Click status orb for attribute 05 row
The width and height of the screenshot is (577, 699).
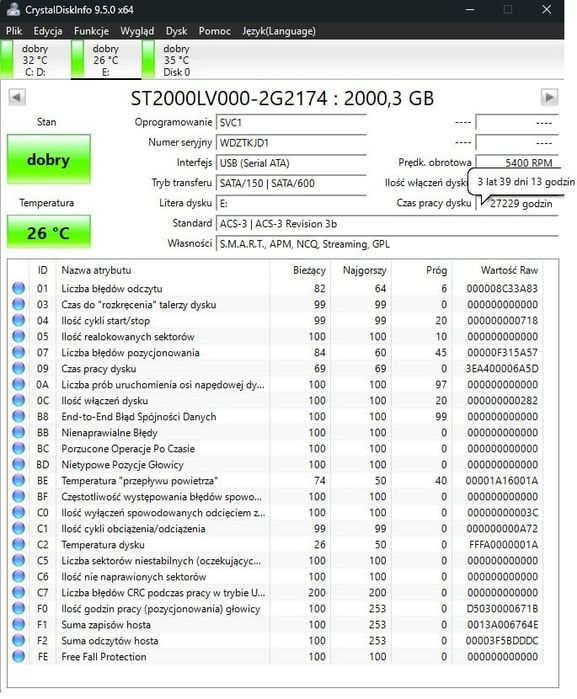click(x=18, y=337)
